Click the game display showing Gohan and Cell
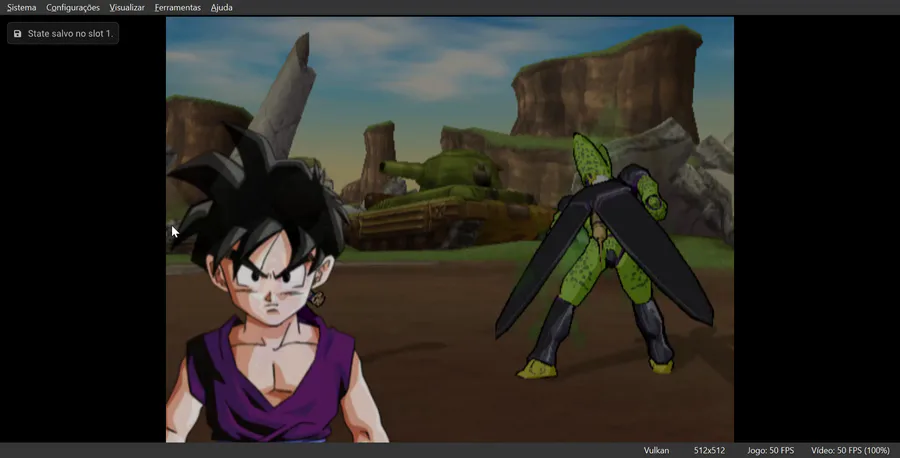Viewport: 900px width, 458px height. [x=449, y=229]
